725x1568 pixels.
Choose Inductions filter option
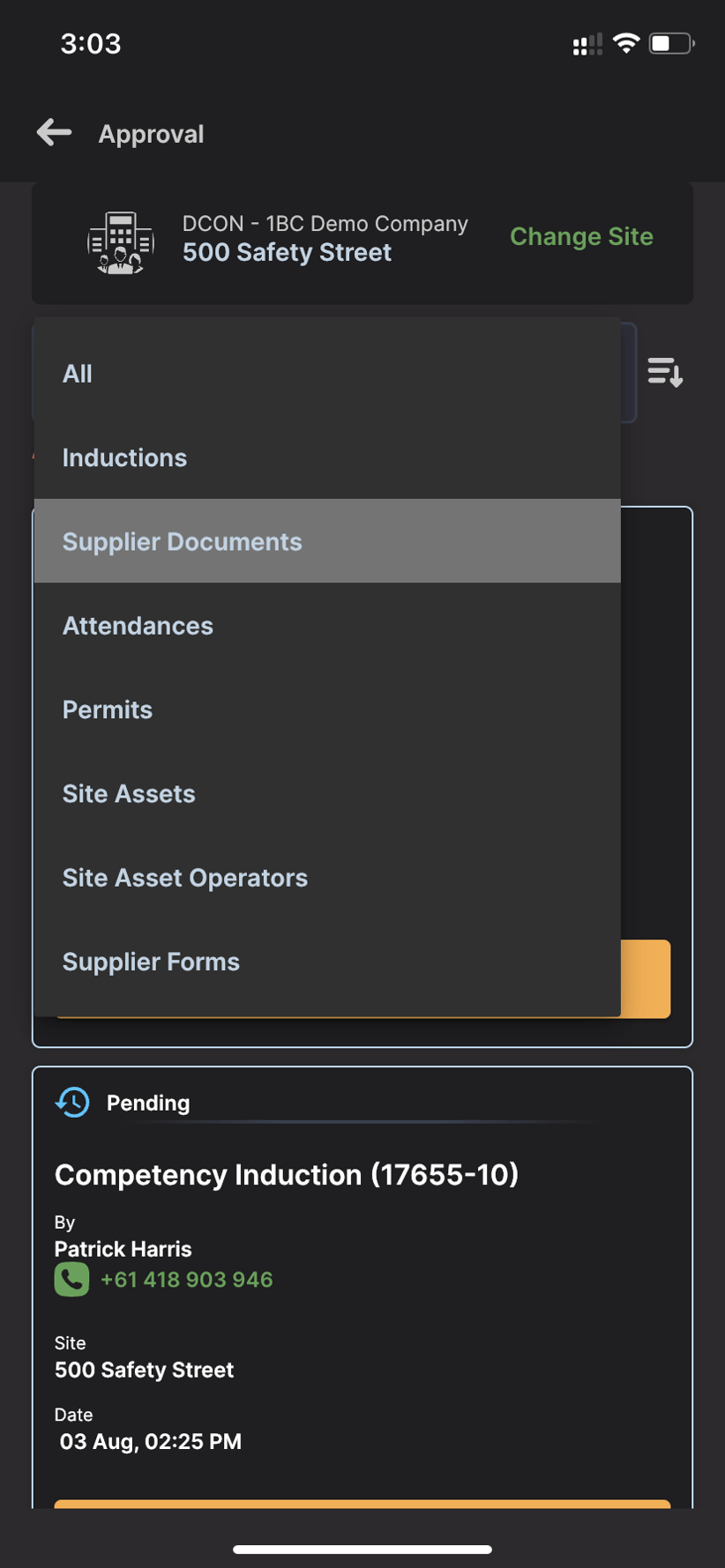[x=124, y=457]
